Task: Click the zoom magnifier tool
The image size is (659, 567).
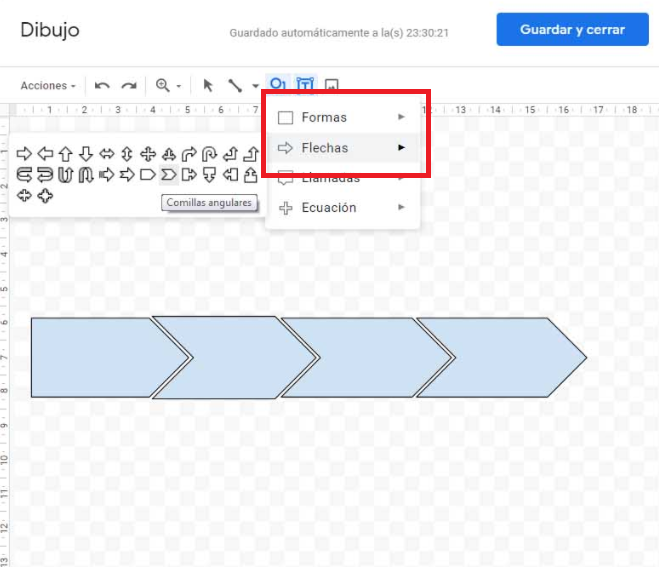Action: (x=163, y=85)
